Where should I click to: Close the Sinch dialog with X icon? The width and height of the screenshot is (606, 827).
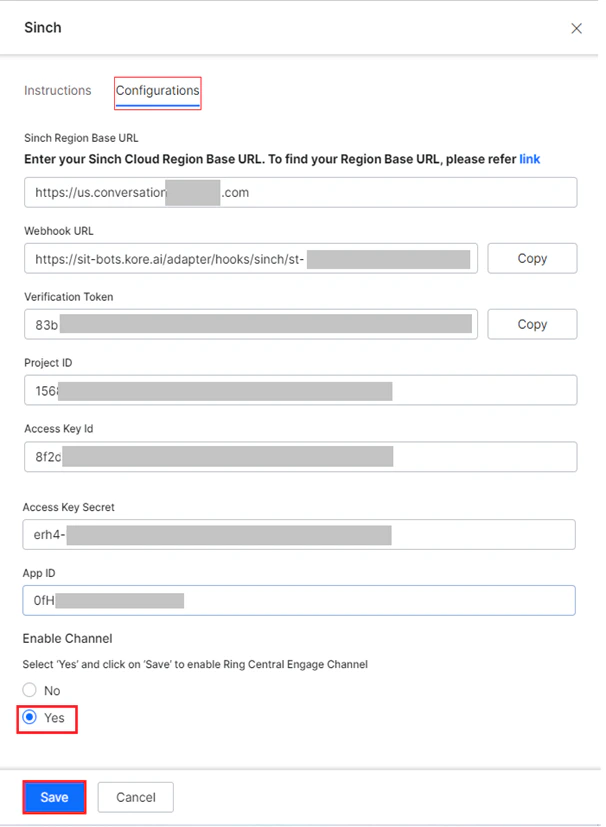click(576, 28)
